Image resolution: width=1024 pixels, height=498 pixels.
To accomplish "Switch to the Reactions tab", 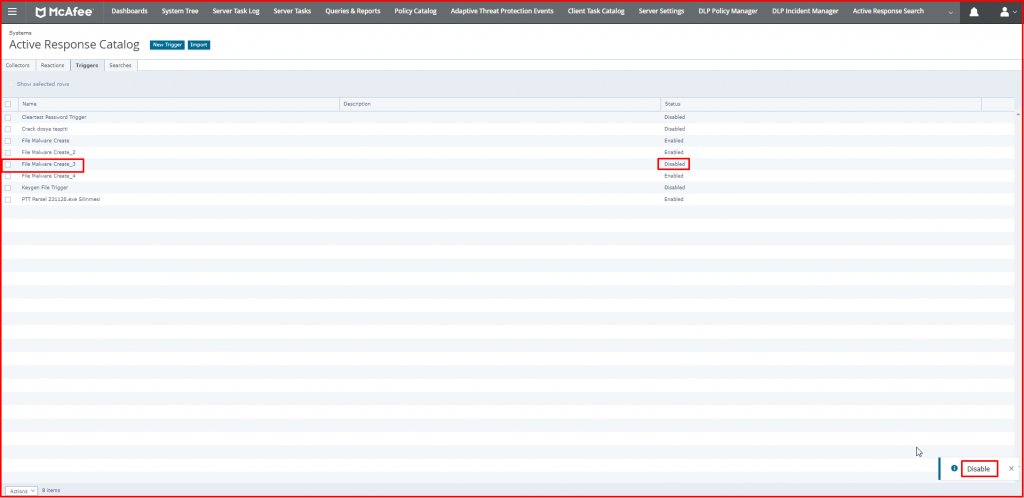I will (x=52, y=65).
